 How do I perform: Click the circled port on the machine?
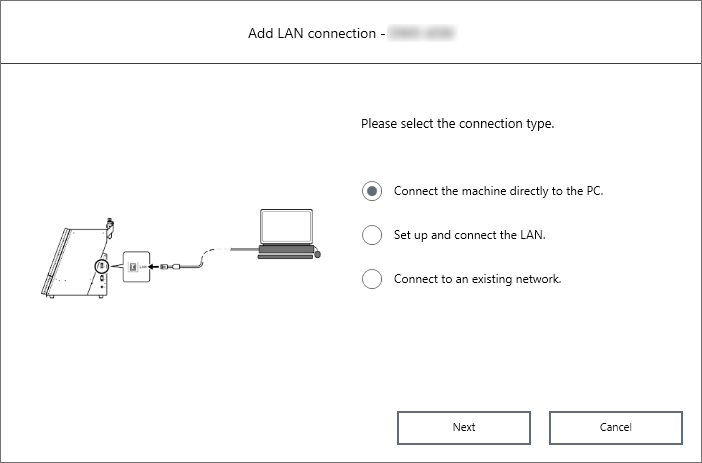coord(102,267)
